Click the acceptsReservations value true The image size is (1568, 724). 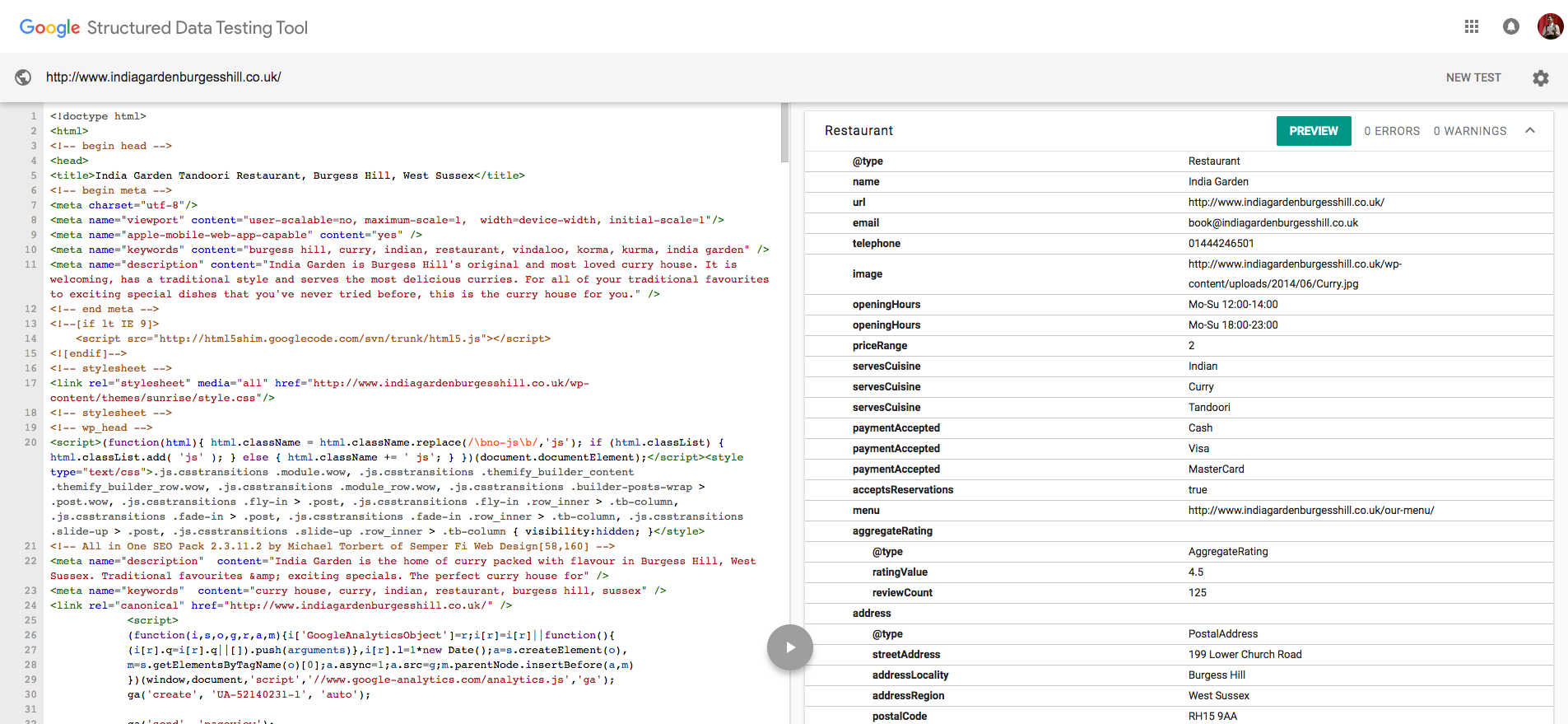1198,490
